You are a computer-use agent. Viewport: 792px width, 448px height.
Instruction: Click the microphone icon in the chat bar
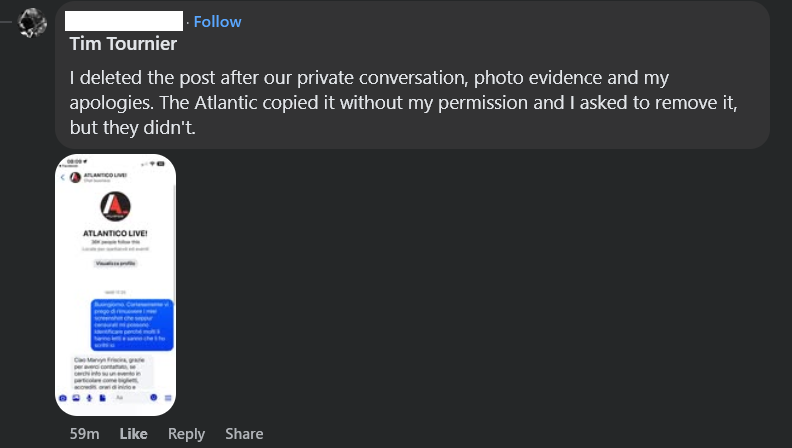88,398
